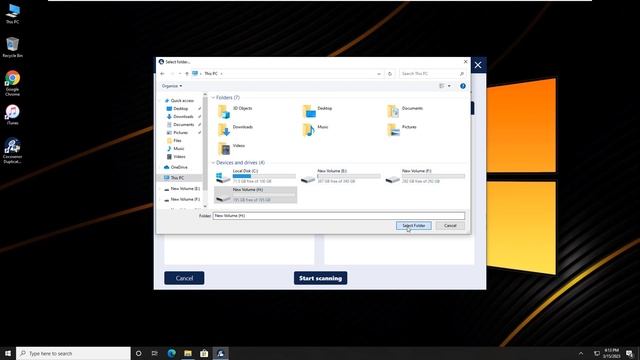The image size is (640, 360).
Task: Click the Windows Start button
Action: click(x=8, y=353)
